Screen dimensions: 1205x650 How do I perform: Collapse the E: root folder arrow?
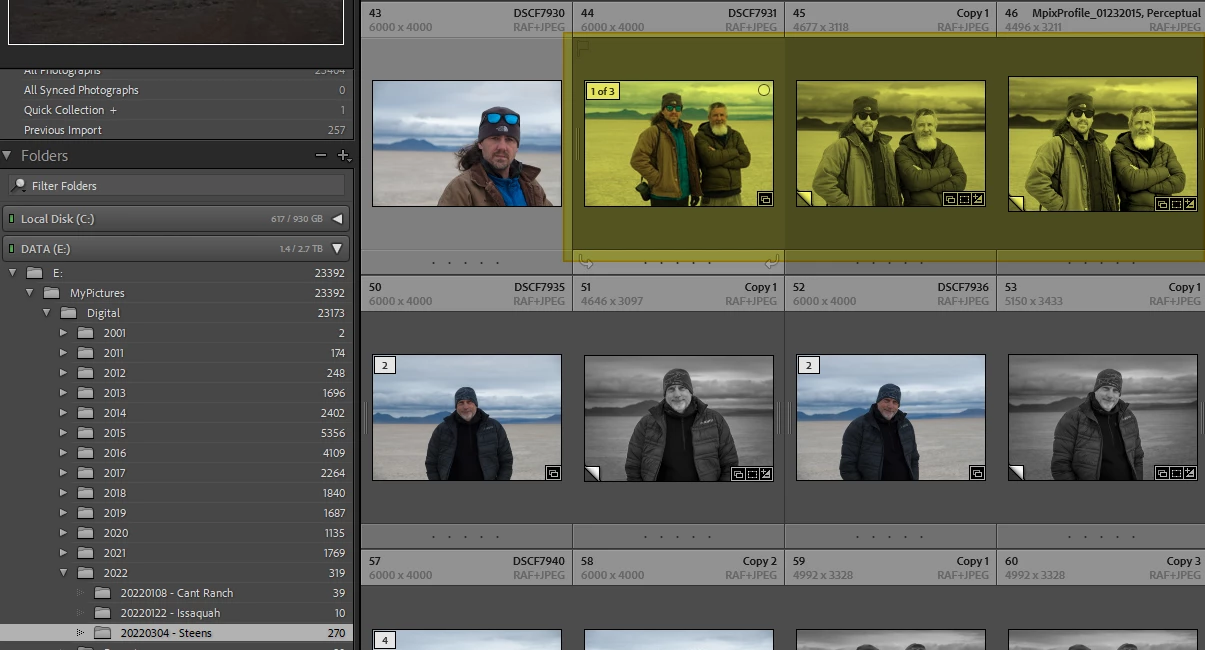12,273
